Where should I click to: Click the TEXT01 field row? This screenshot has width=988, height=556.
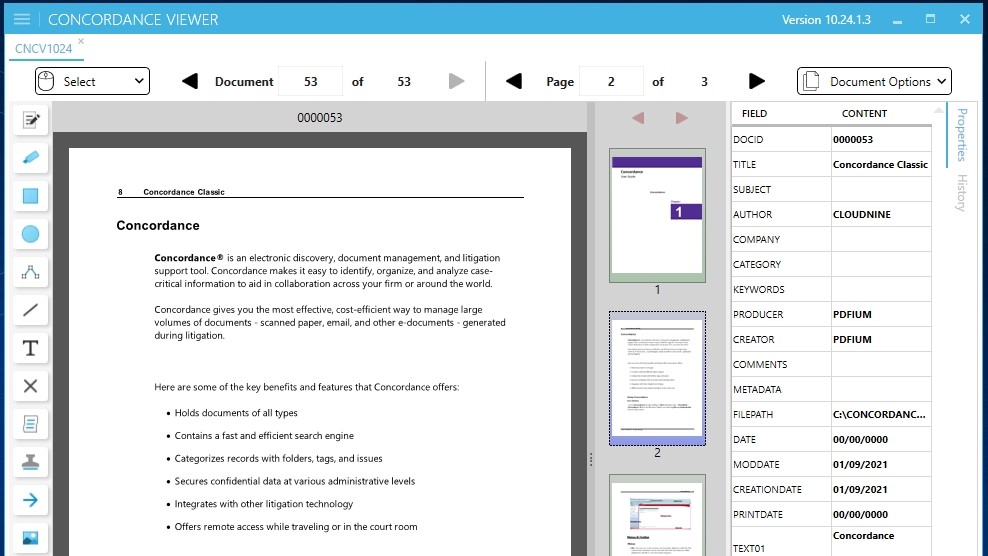[831, 542]
